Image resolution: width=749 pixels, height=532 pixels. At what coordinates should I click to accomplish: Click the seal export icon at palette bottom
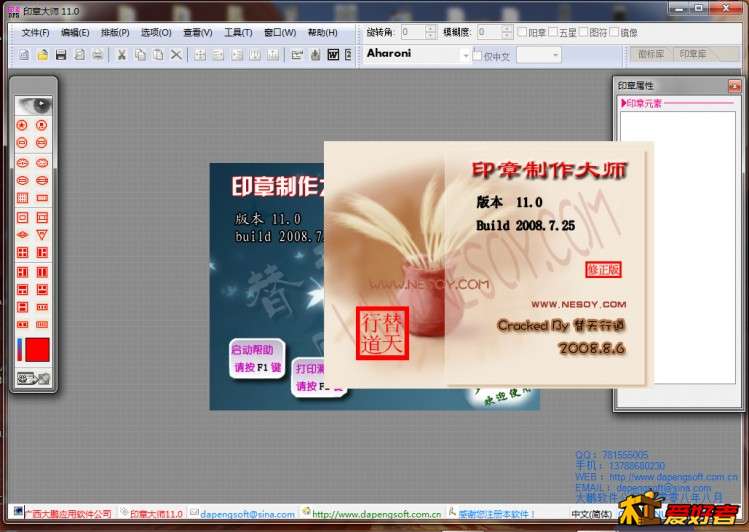33,379
